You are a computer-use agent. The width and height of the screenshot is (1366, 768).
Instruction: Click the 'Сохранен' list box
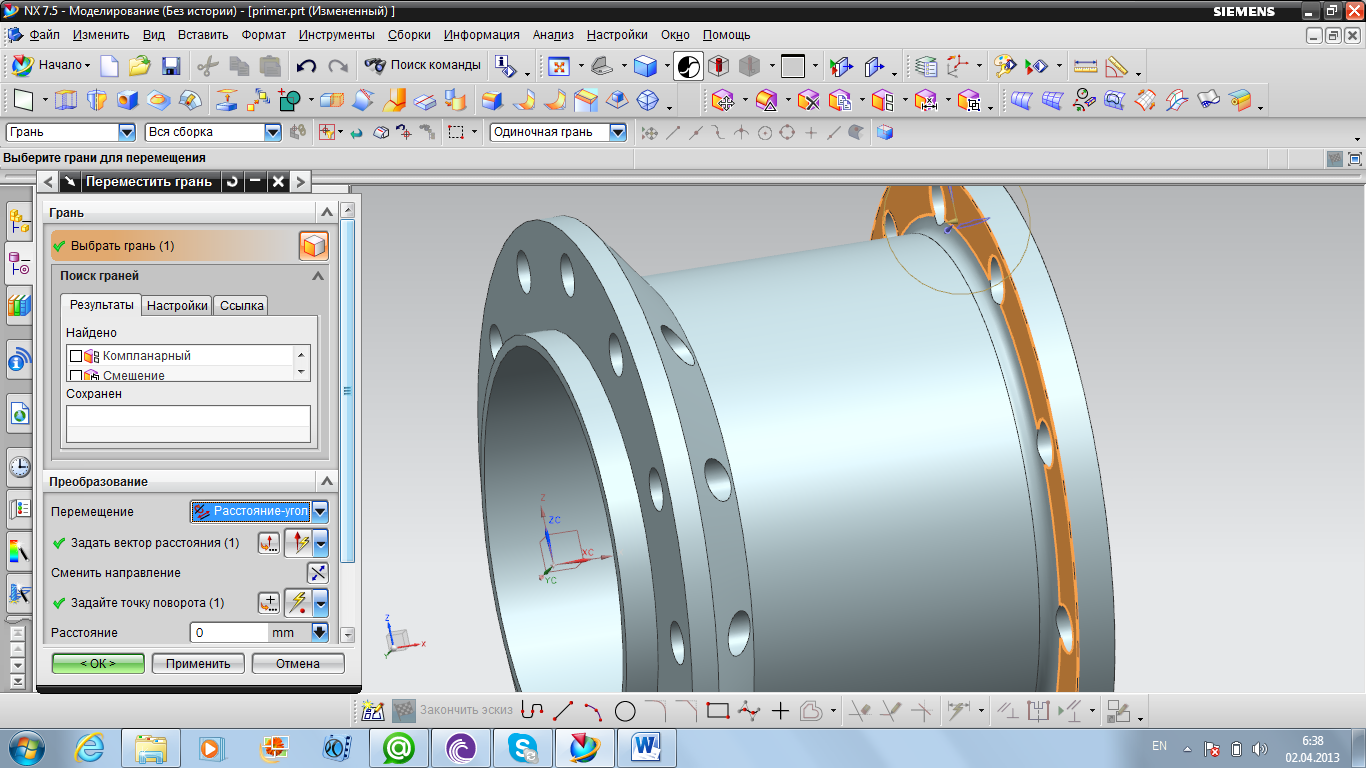tap(188, 424)
